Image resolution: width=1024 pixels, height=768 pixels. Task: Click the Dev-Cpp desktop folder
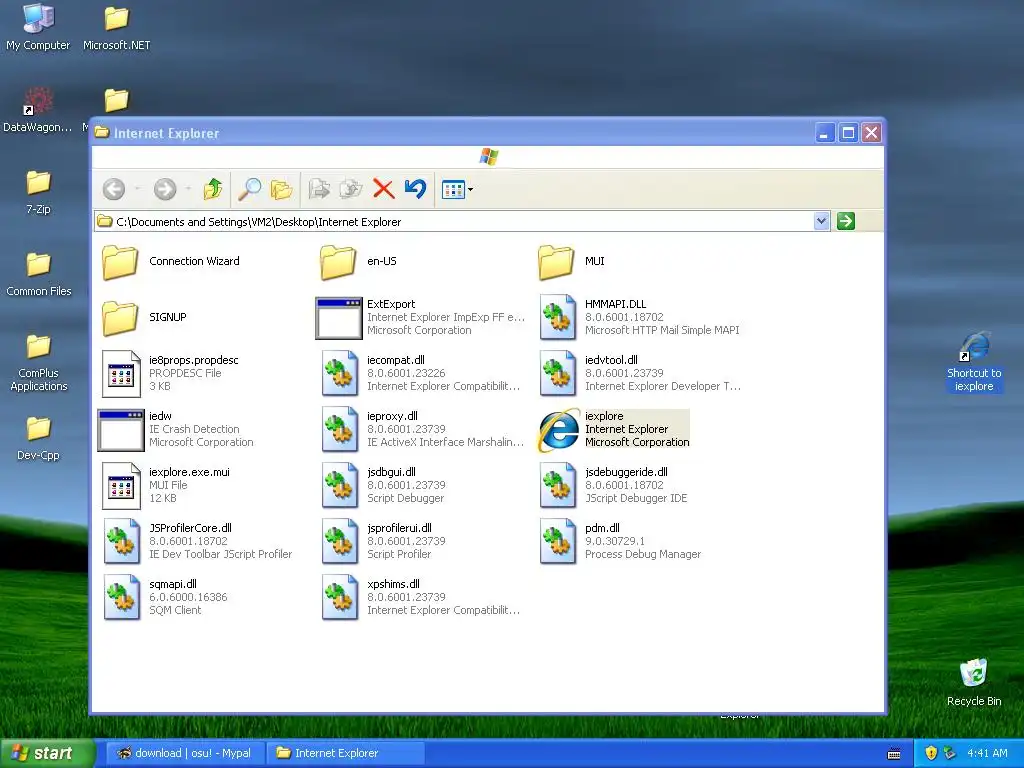pos(38,439)
